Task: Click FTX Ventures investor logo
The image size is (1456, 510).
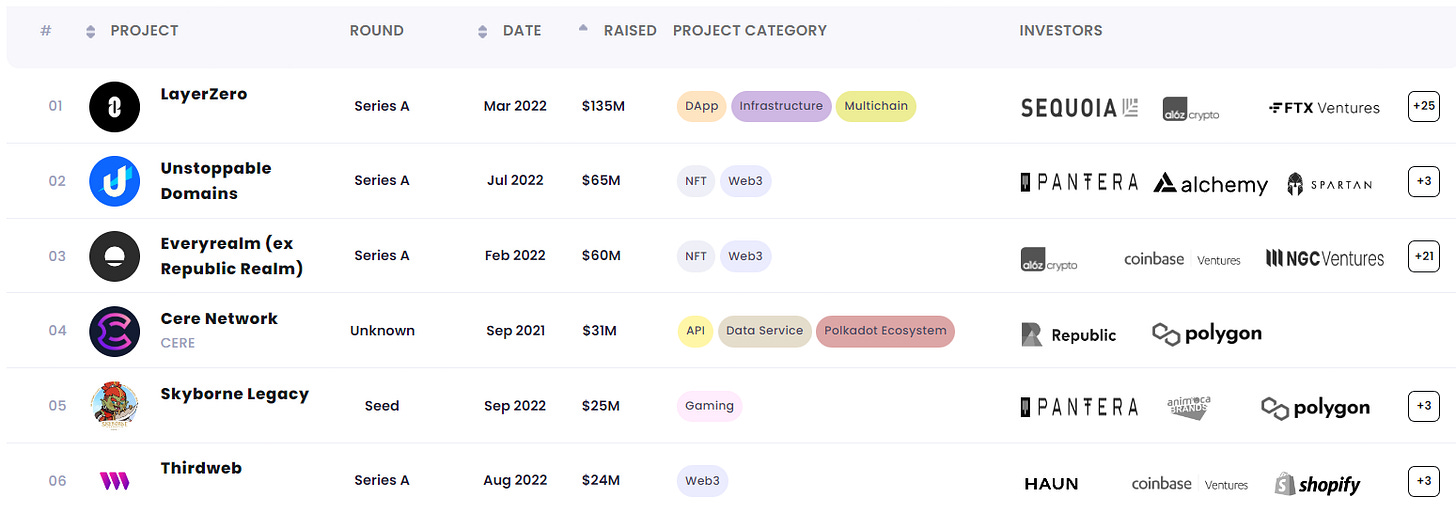Action: (1324, 108)
